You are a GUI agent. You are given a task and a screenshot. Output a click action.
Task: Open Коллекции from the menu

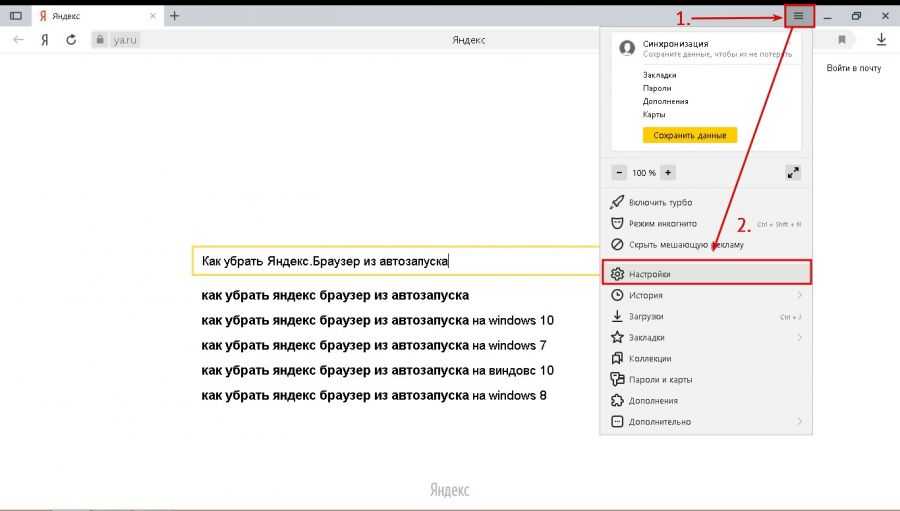point(706,358)
